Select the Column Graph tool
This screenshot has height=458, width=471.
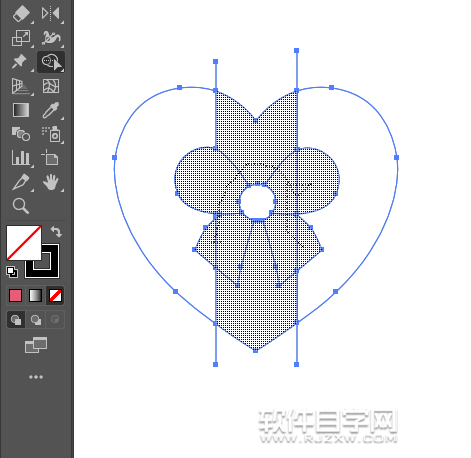(21, 158)
